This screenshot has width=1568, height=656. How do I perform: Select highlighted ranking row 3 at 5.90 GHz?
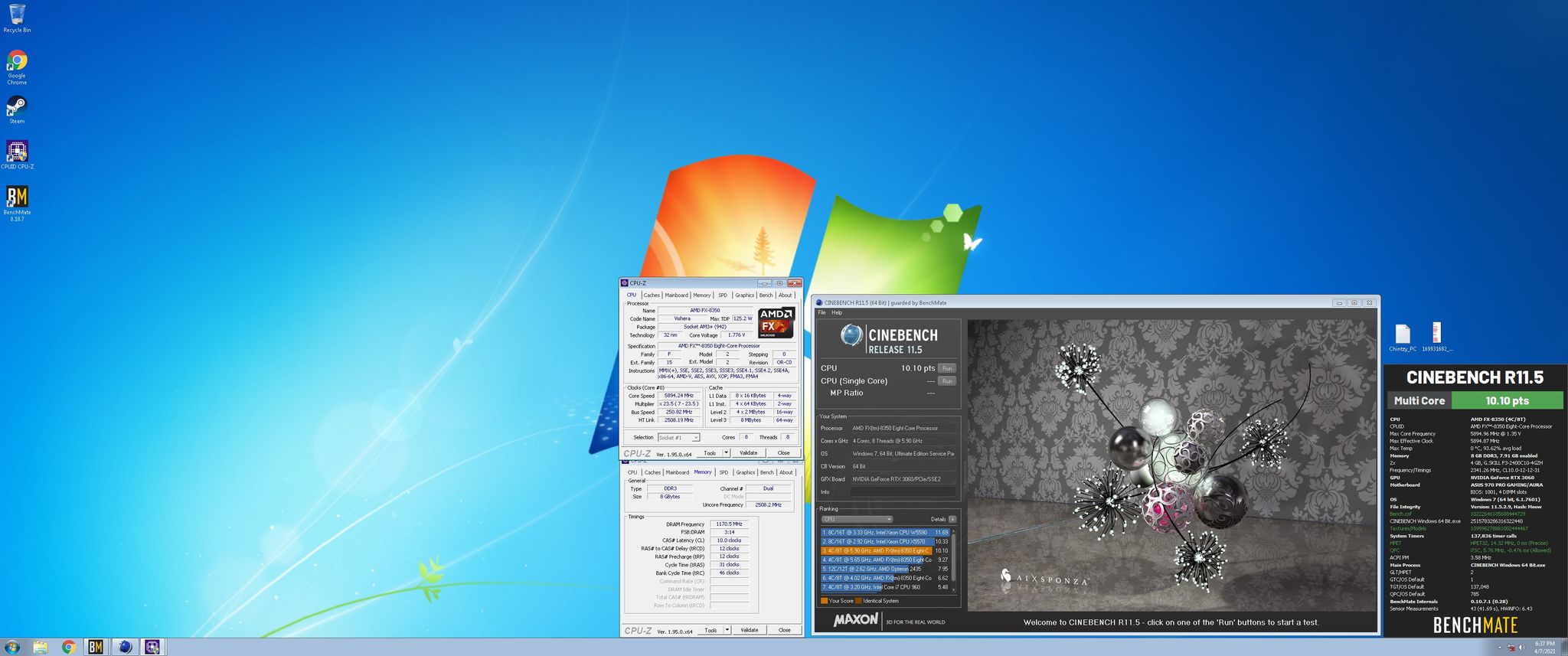pyautogui.click(x=885, y=550)
